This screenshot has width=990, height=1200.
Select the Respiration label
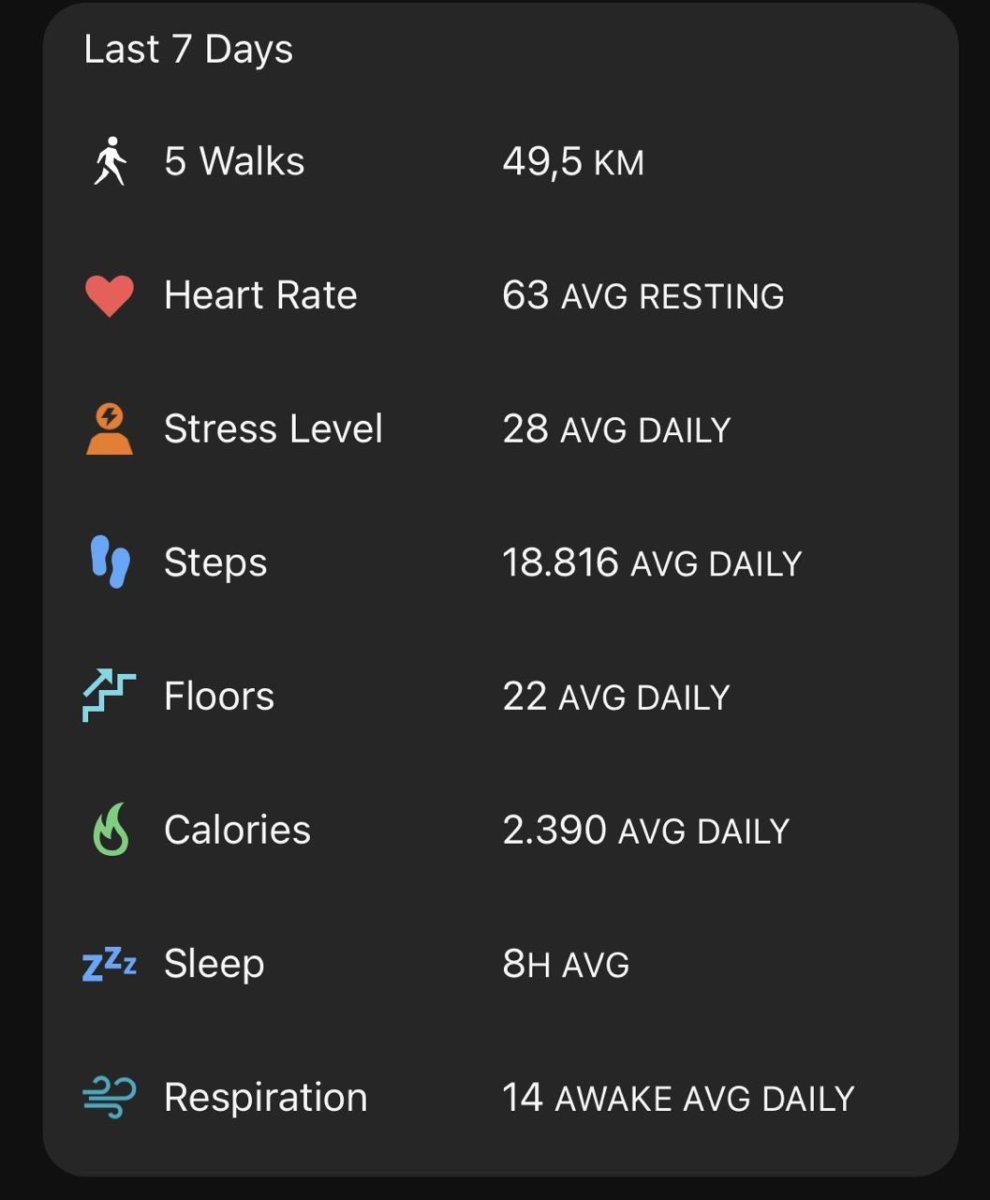265,1097
